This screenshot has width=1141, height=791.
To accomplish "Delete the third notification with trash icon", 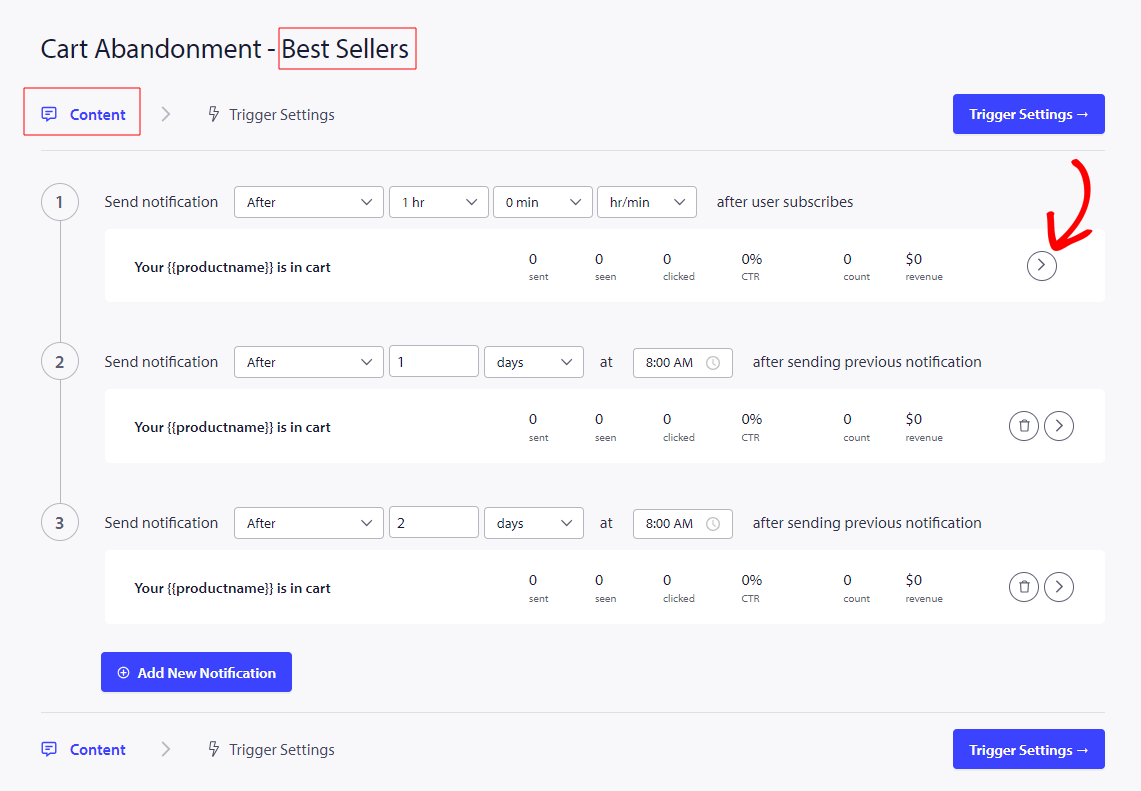I will 1023,587.
